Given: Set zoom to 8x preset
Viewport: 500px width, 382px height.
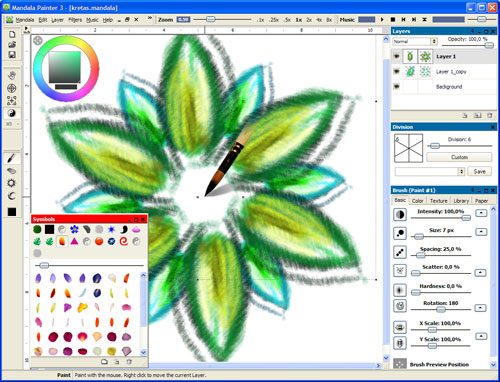Looking at the screenshot, I should [x=329, y=20].
